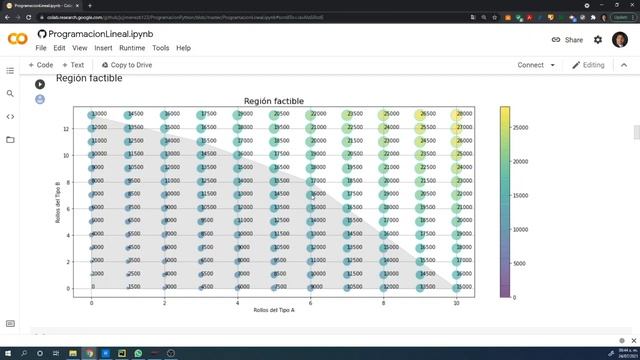This screenshot has height=360, width=640.
Task: Bookmark this page with the star
Action: click(495, 17)
